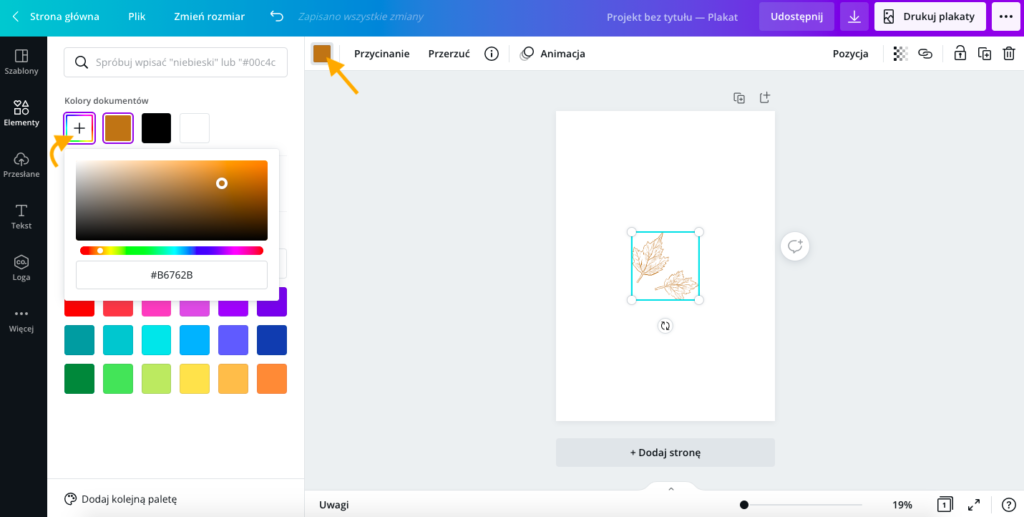
Task: Click the undo arrow icon
Action: click(x=277, y=17)
